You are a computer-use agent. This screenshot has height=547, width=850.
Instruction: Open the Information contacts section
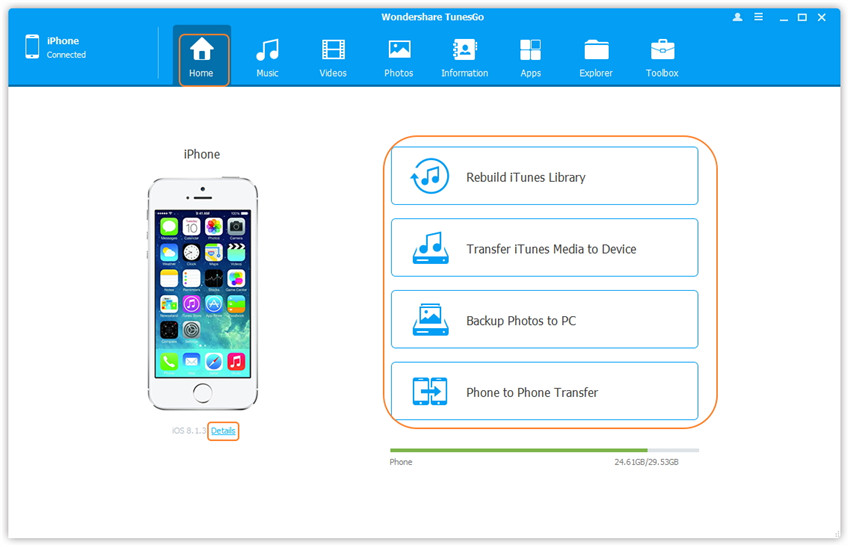[464, 58]
